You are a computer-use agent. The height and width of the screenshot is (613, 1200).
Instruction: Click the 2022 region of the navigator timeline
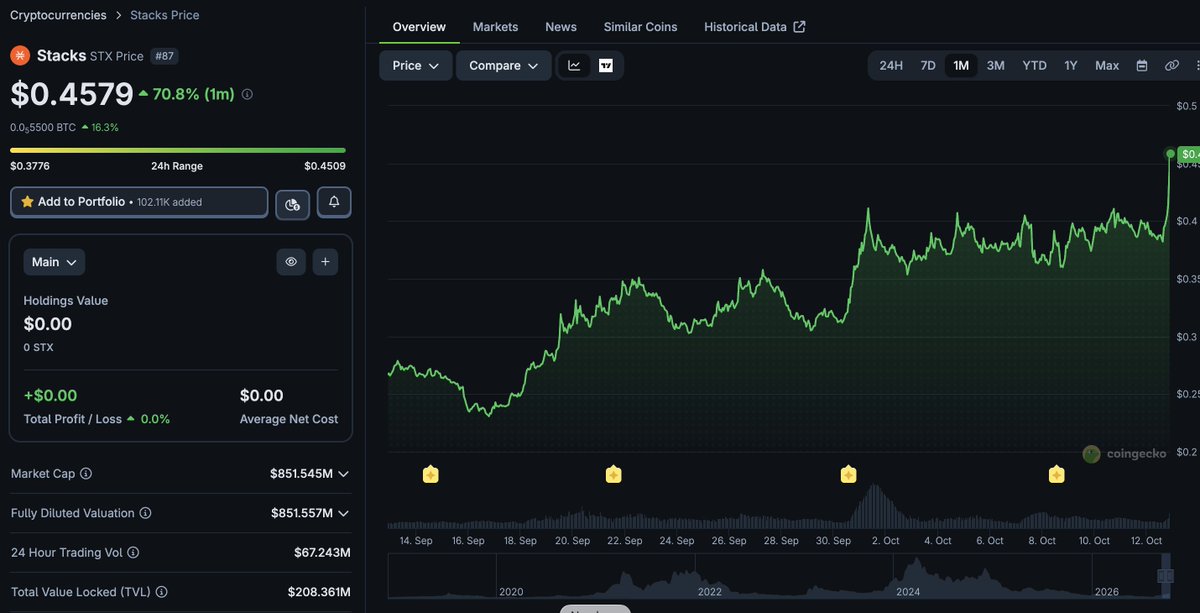(x=709, y=579)
